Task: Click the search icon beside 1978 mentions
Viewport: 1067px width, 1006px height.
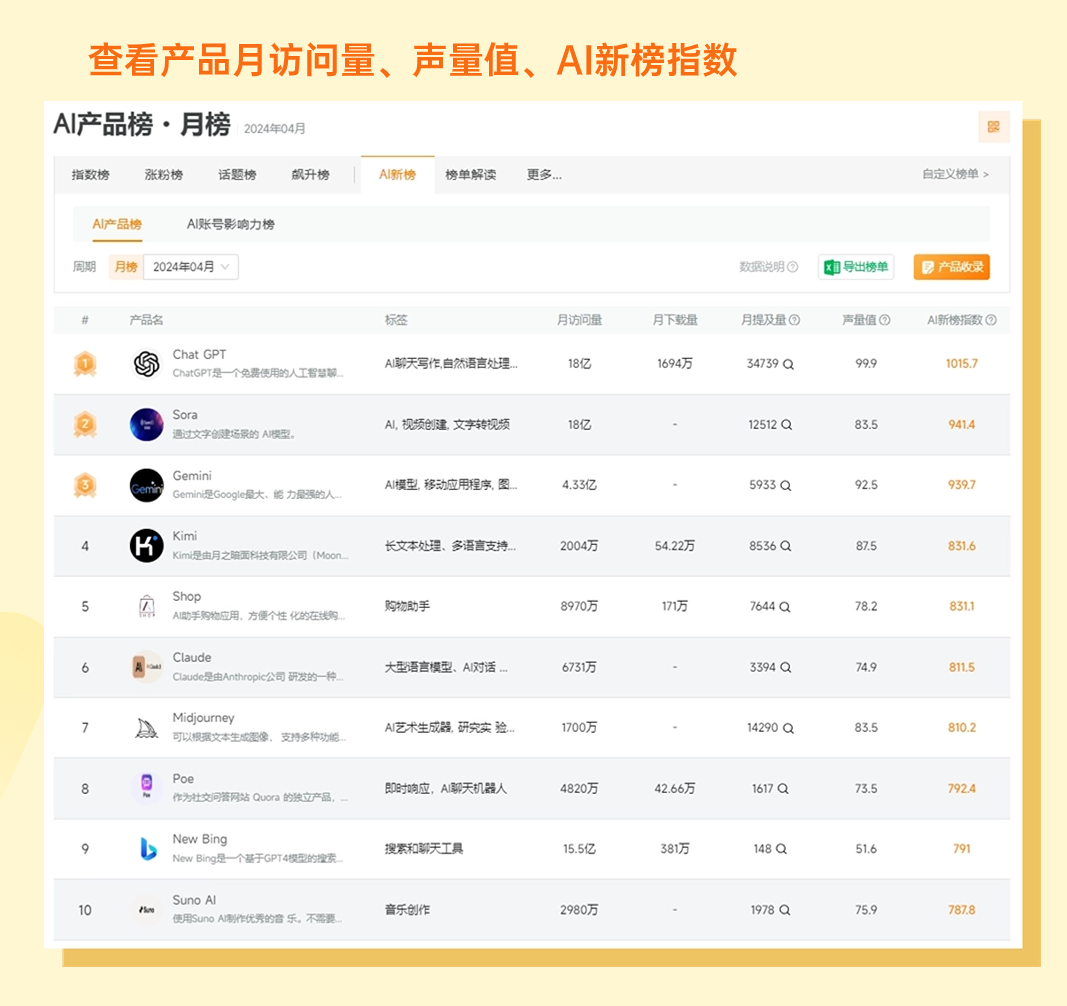Action: click(785, 909)
